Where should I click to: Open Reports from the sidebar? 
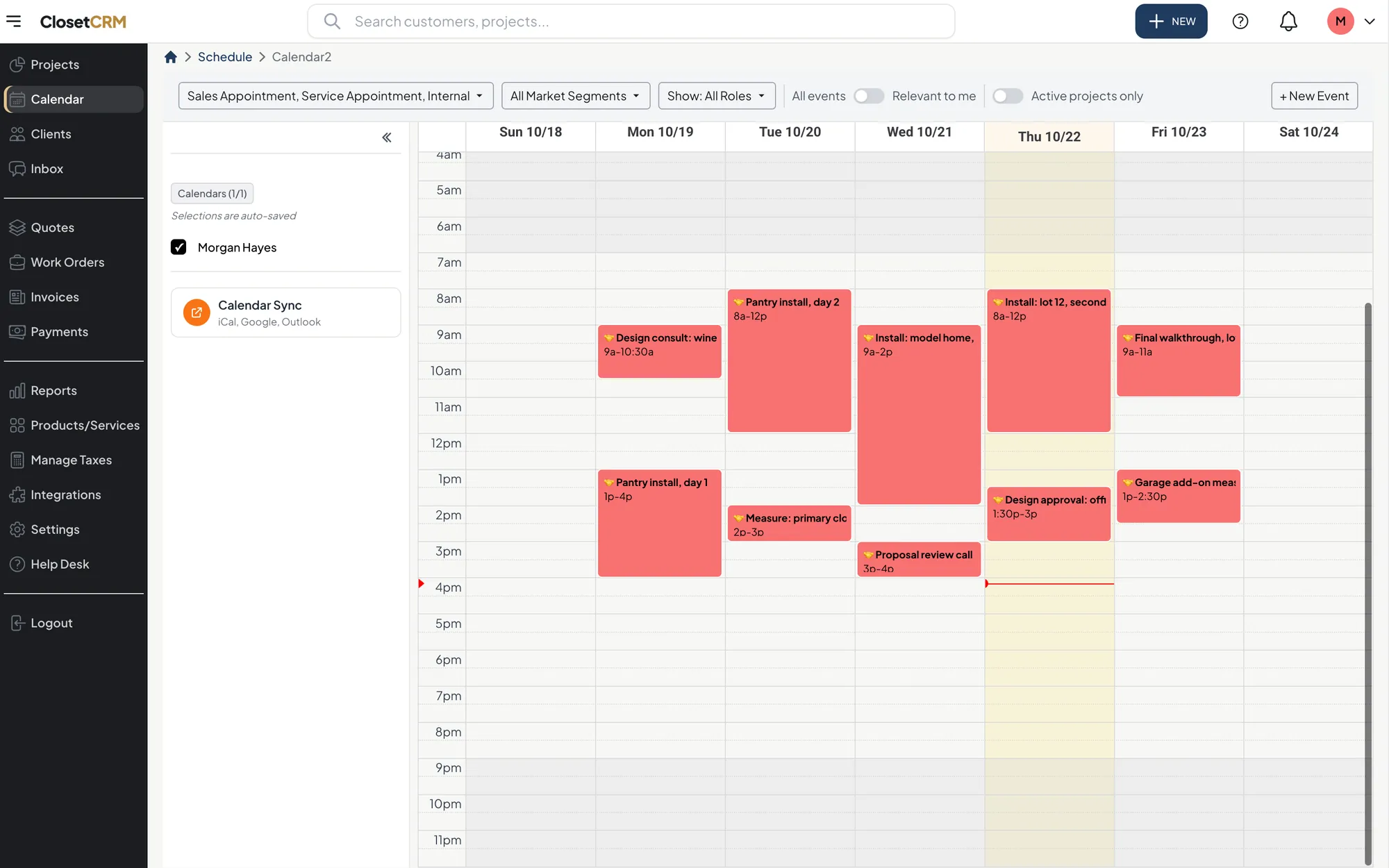point(74,391)
